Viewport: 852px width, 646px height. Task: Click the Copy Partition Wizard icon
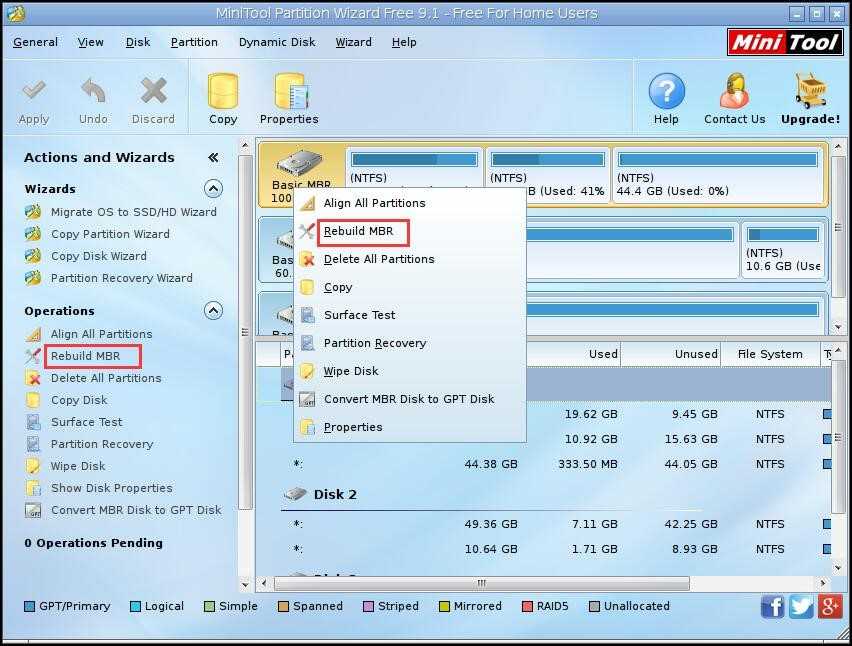point(33,234)
